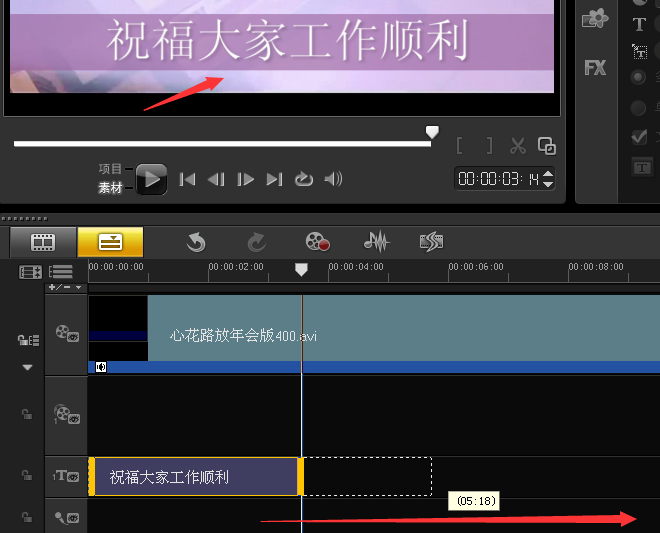
Task: Open the FX Filter library
Action: point(595,68)
